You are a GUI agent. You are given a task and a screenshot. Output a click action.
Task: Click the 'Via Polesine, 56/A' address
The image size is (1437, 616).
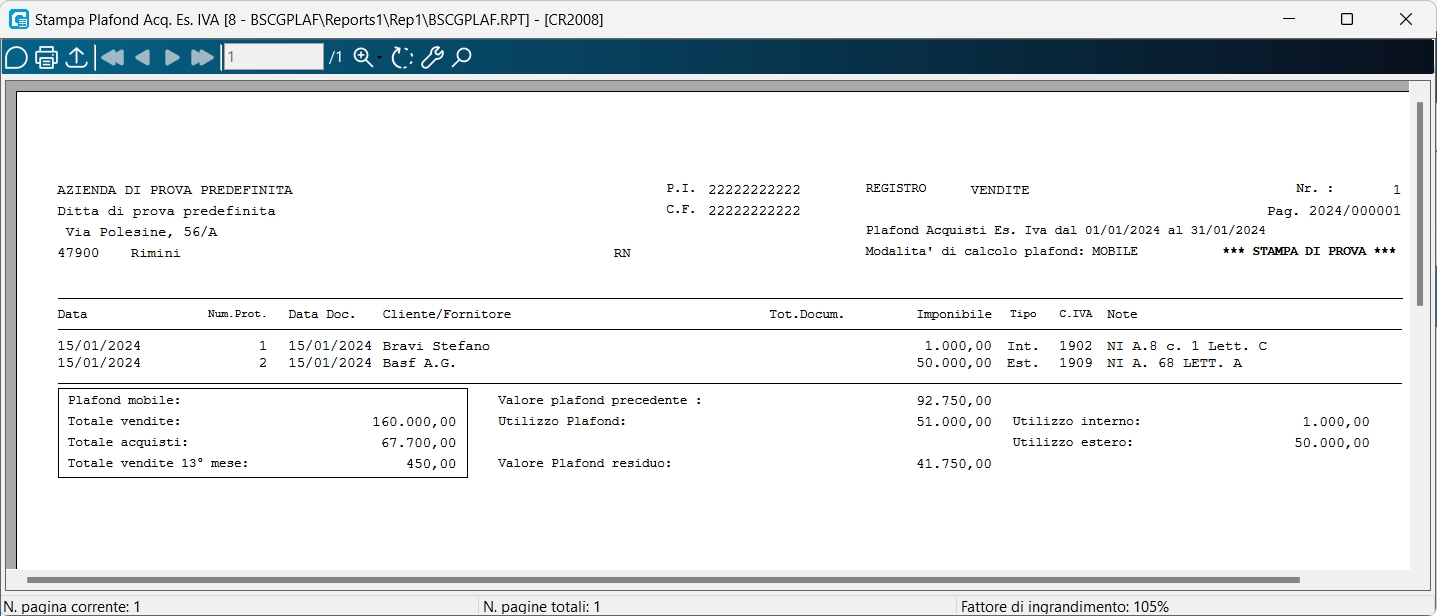(x=141, y=232)
